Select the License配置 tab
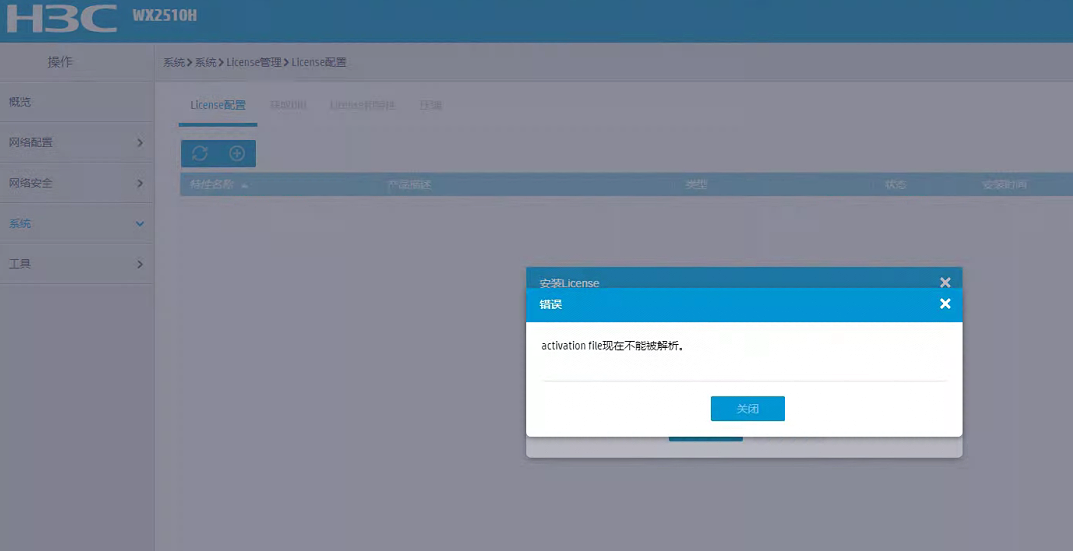1073x551 pixels. pos(218,105)
